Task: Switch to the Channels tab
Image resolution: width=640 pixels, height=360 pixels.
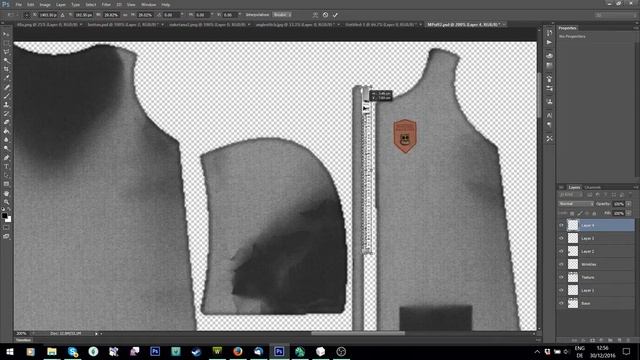Action: pyautogui.click(x=592, y=187)
